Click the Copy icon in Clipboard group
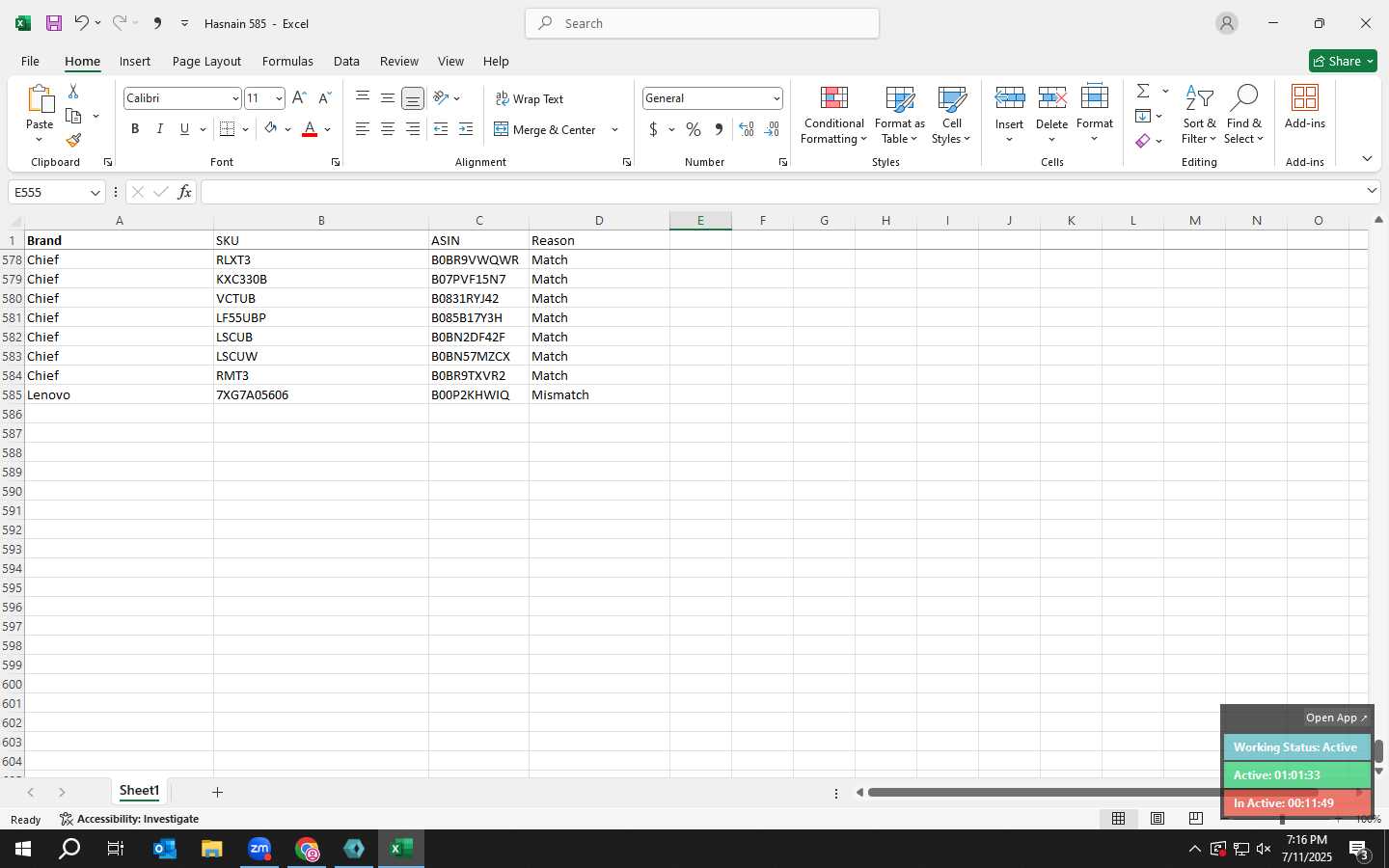Viewport: 1389px width, 868px height. pyautogui.click(x=73, y=116)
